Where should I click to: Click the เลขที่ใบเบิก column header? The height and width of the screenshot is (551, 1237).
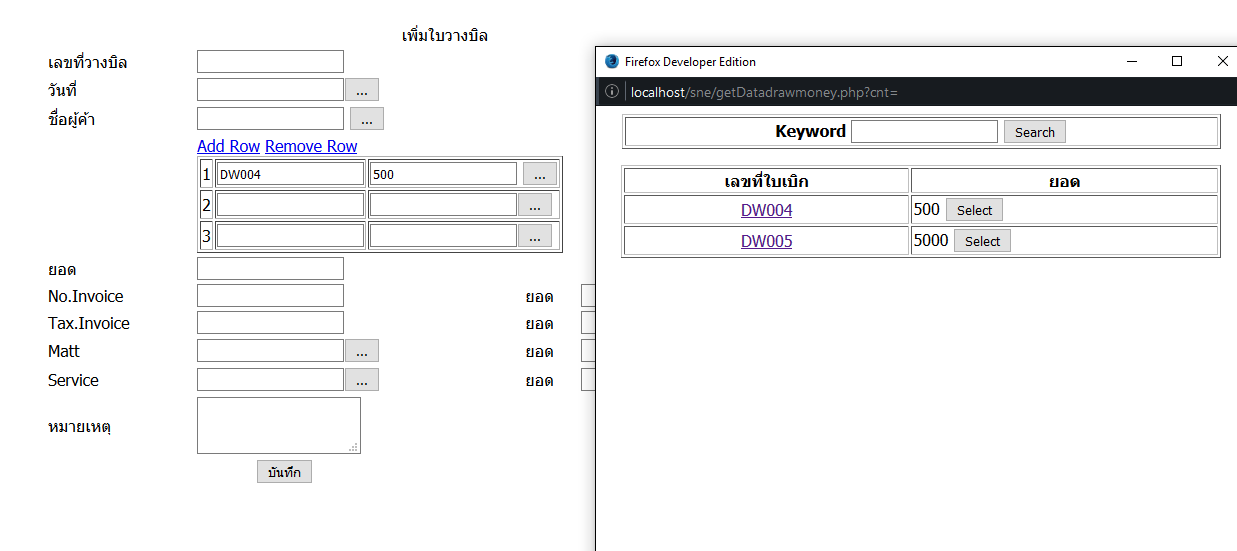(766, 181)
